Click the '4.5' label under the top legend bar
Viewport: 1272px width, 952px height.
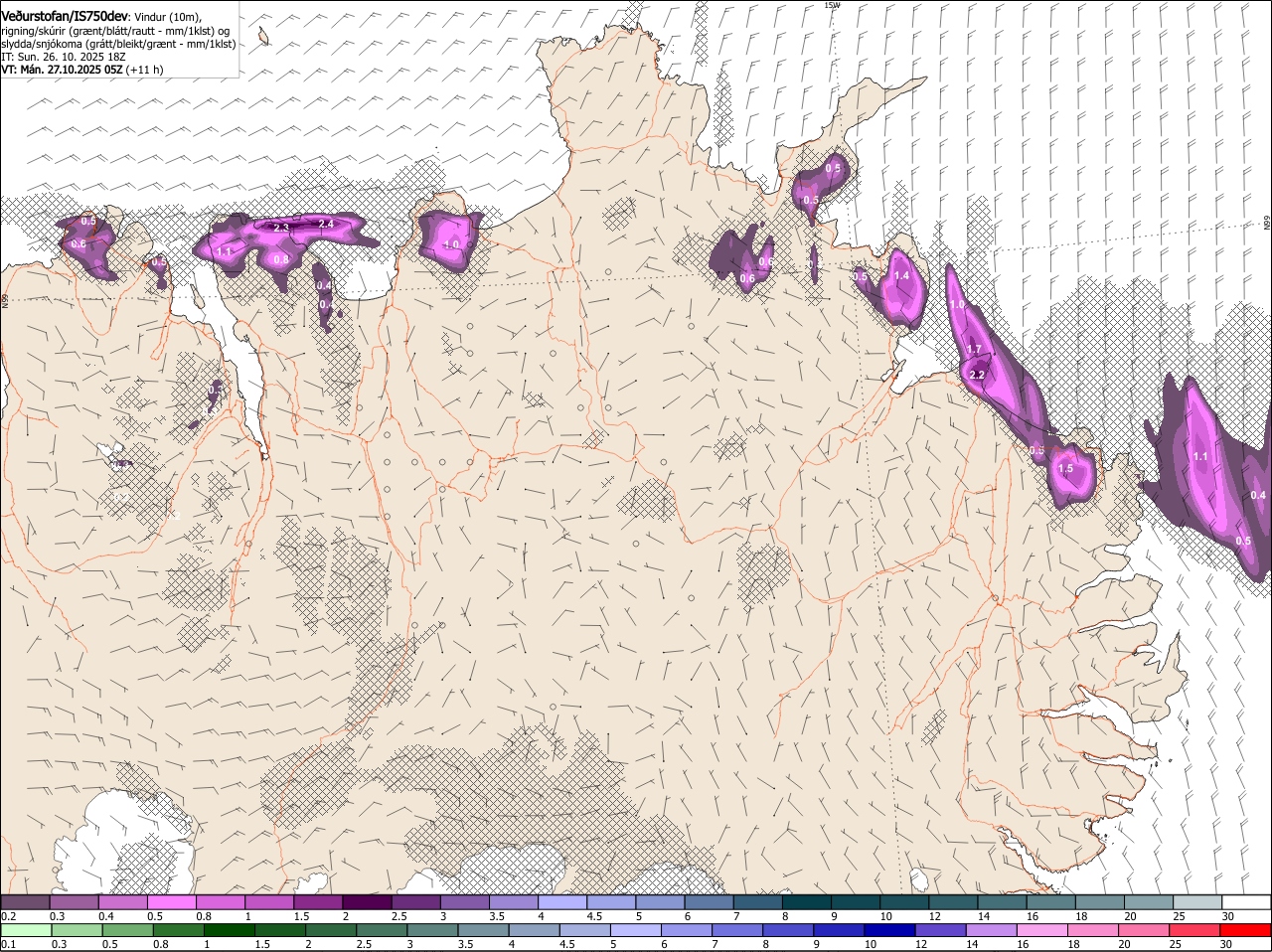click(594, 915)
